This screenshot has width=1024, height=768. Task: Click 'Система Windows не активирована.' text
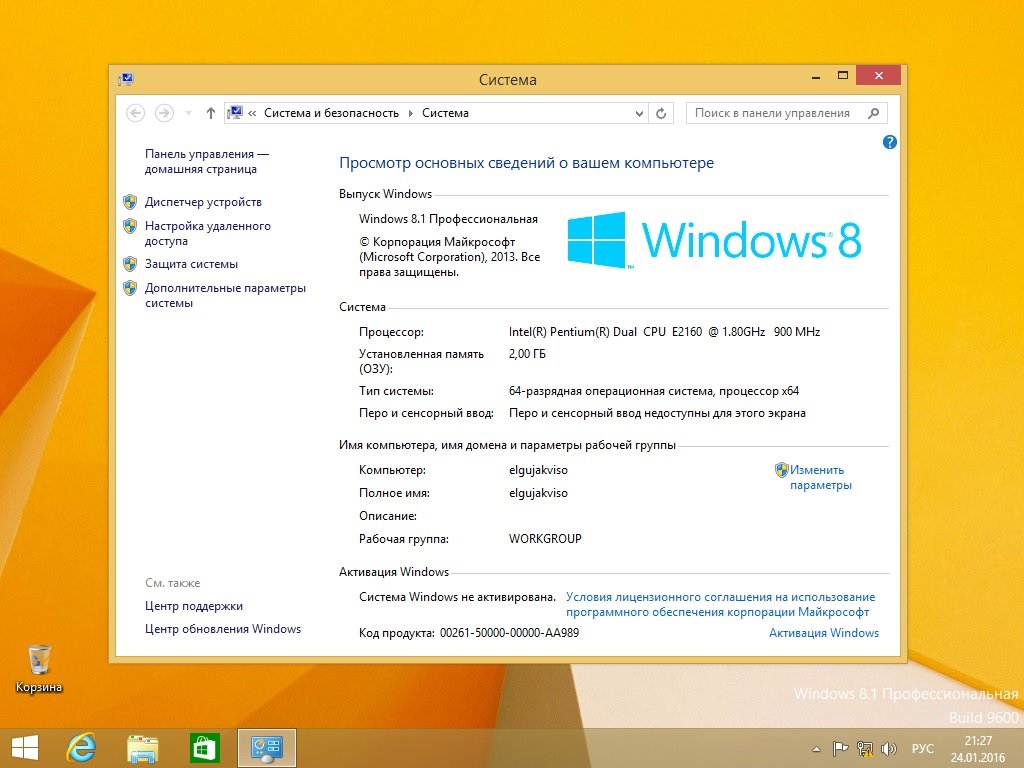(x=457, y=597)
